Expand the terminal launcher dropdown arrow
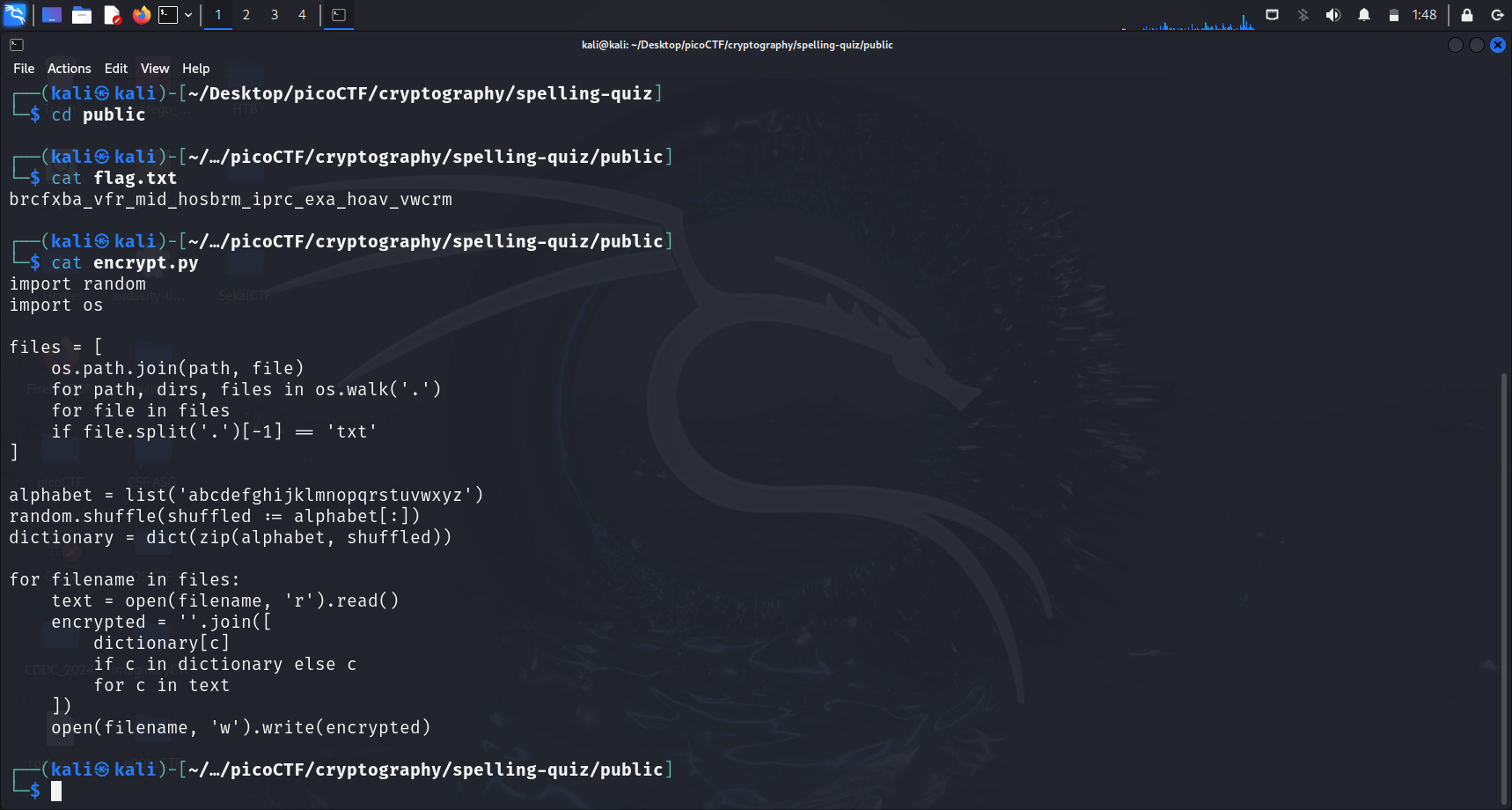The image size is (1512, 810). click(188, 15)
